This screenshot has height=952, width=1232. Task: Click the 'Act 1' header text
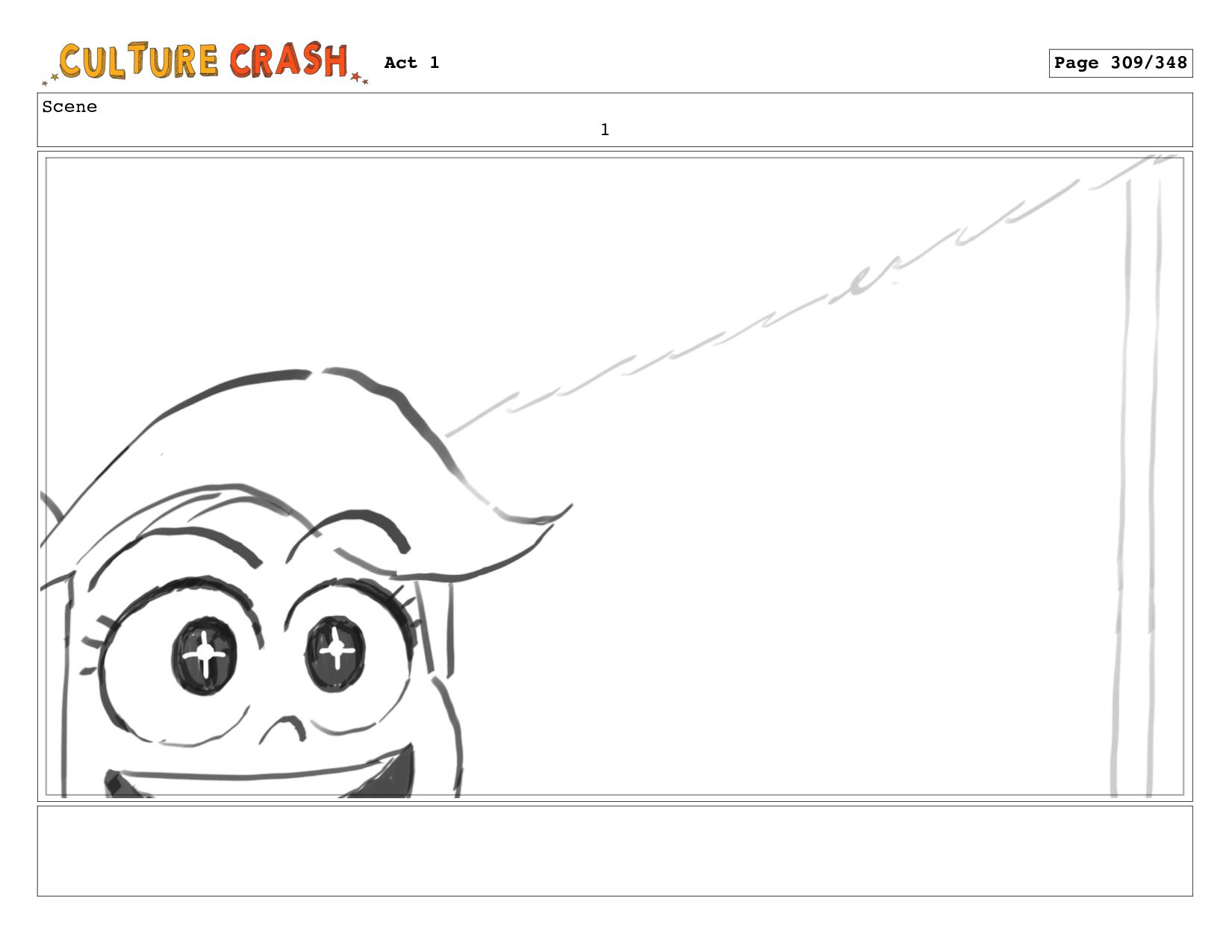point(411,63)
